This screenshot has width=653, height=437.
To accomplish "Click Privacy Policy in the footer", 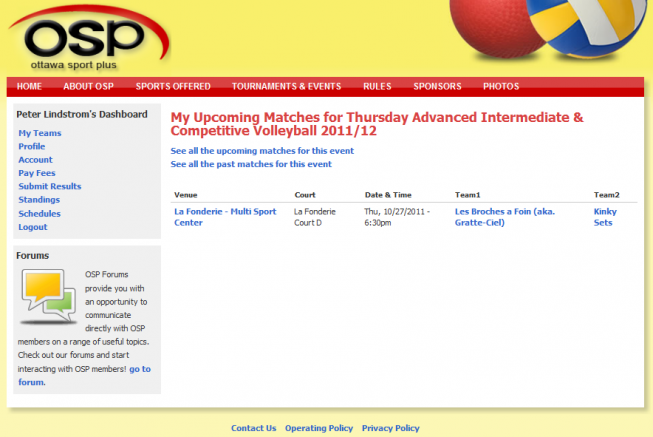I will pyautogui.click(x=390, y=428).
